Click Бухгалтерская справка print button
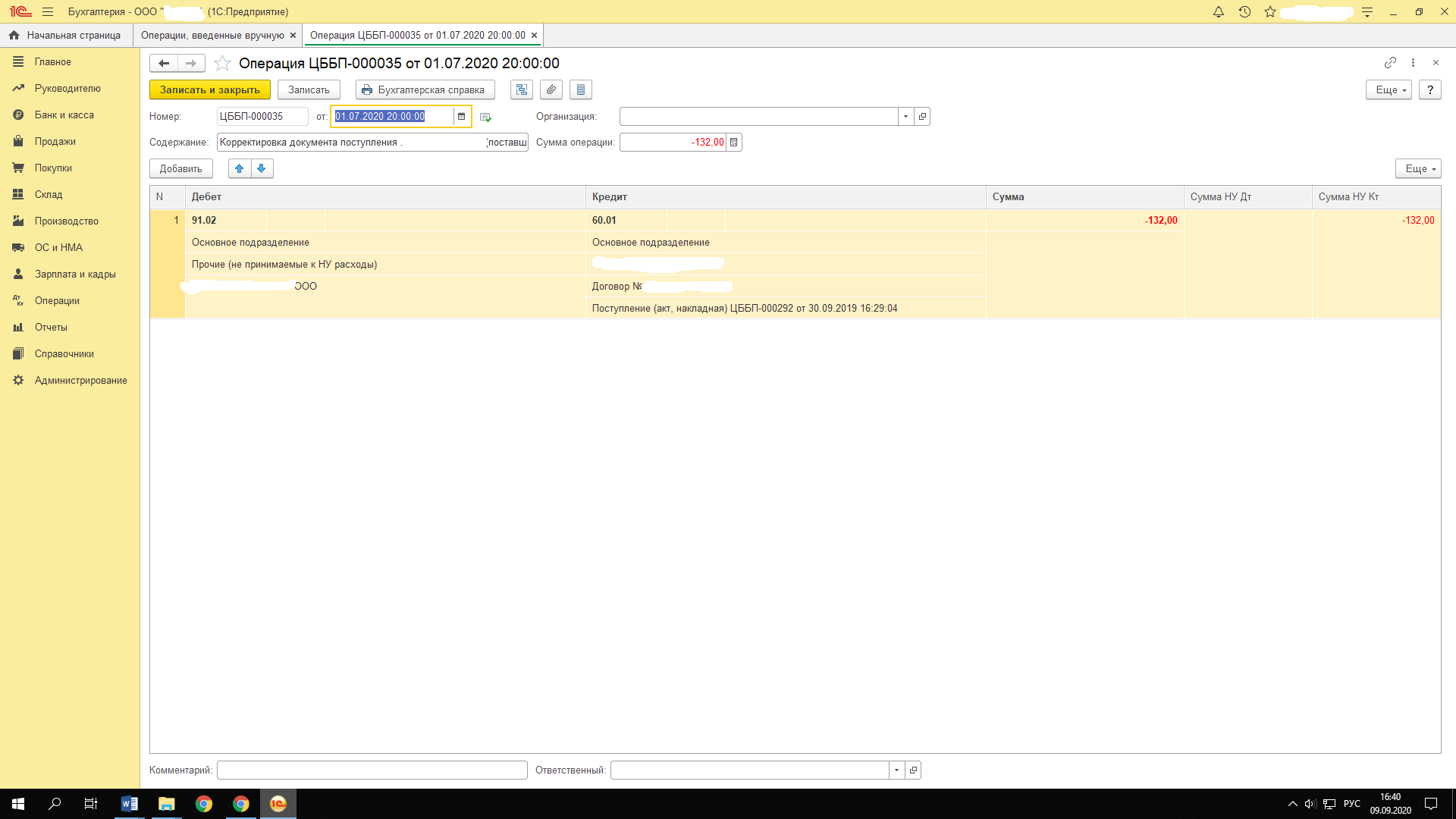The height and width of the screenshot is (819, 1456). pyautogui.click(x=425, y=89)
